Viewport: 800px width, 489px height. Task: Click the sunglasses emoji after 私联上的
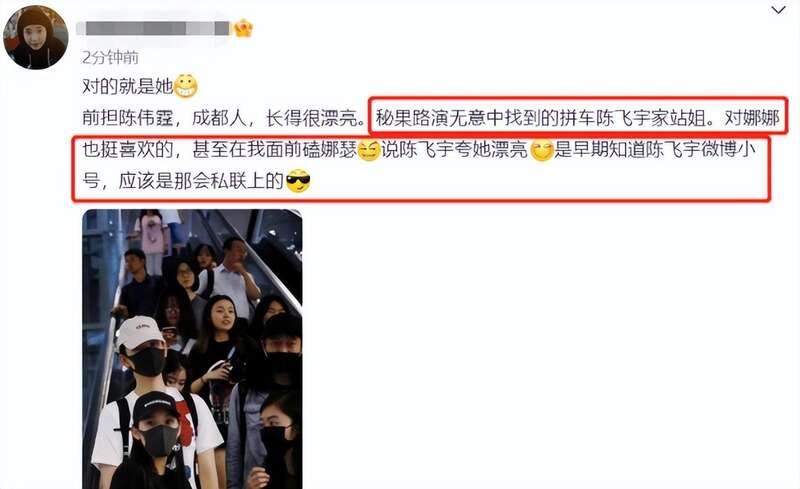click(298, 181)
